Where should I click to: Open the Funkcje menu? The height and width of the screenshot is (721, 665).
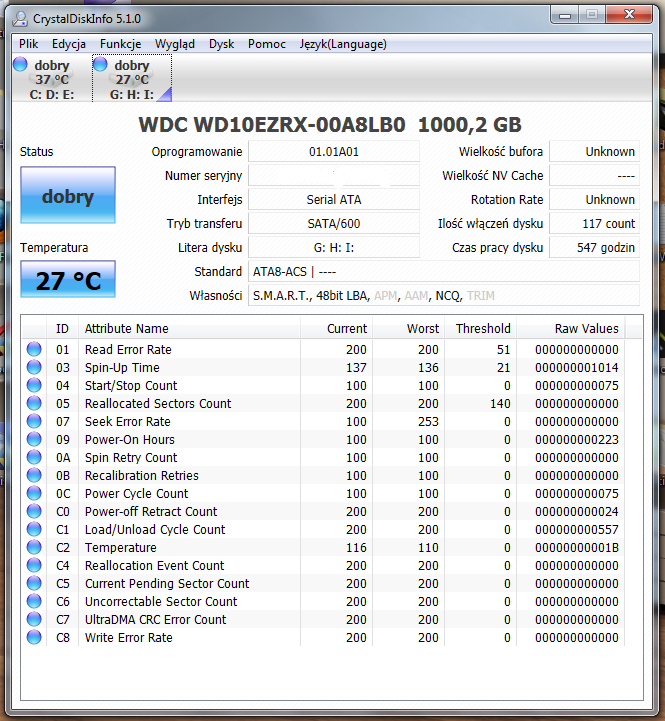point(120,44)
